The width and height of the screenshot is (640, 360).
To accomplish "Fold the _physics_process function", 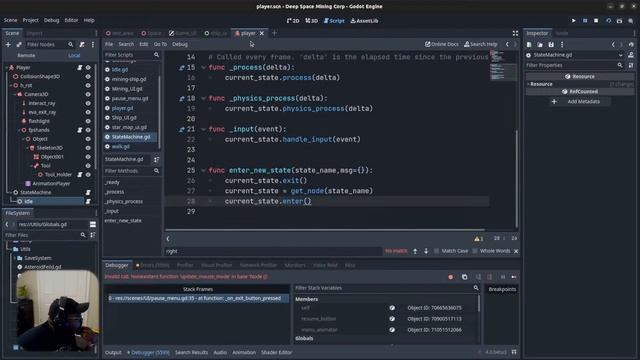I will (x=203, y=98).
